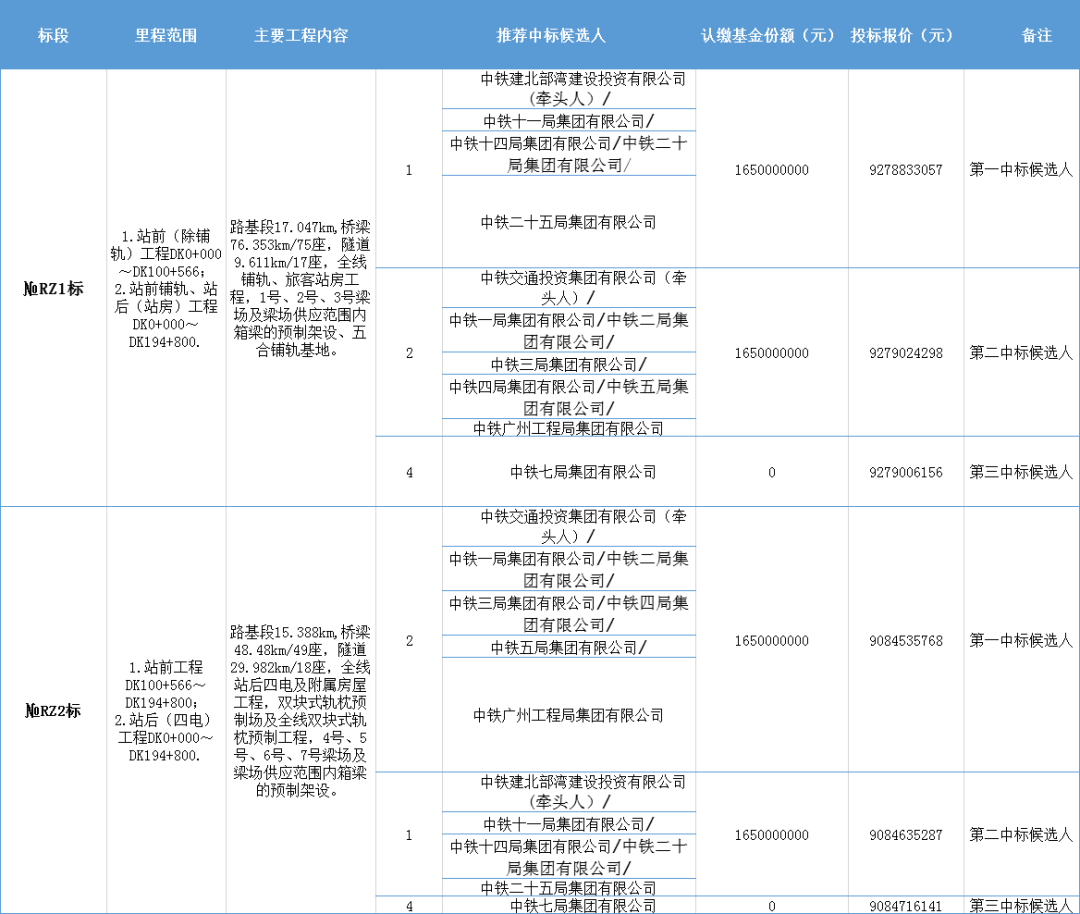Screen dimensions: 1080x914
Task: Click 第二中标候选人 in the 9279024298 row
Action: tap(1021, 353)
